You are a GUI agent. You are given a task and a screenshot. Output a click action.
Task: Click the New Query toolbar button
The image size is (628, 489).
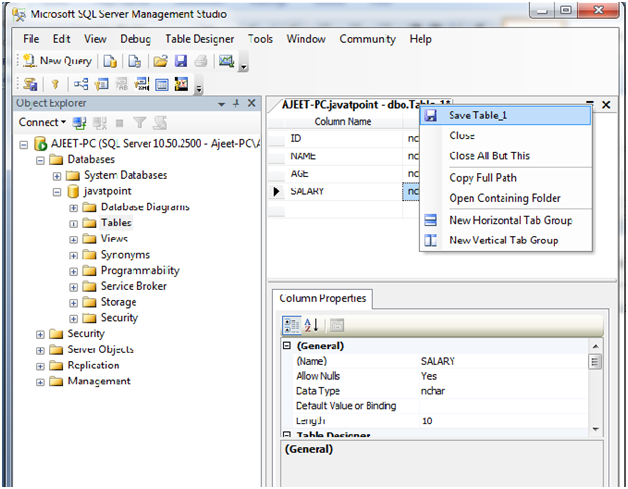click(x=57, y=61)
